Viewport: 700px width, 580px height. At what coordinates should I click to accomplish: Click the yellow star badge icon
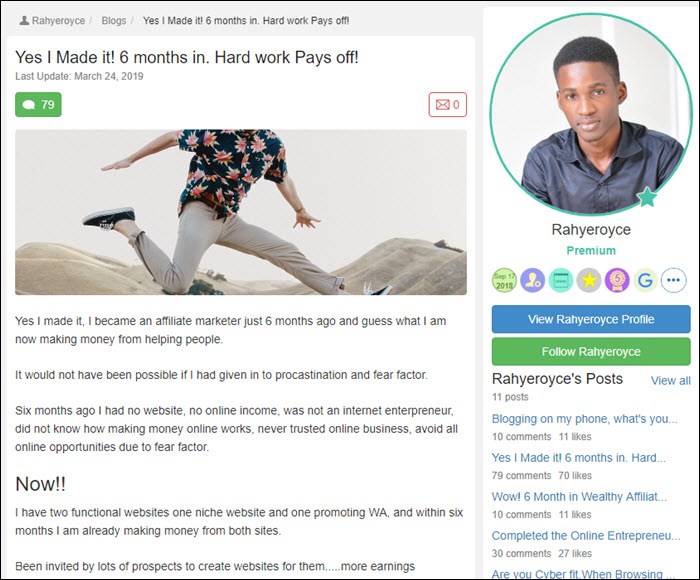pyautogui.click(x=589, y=280)
